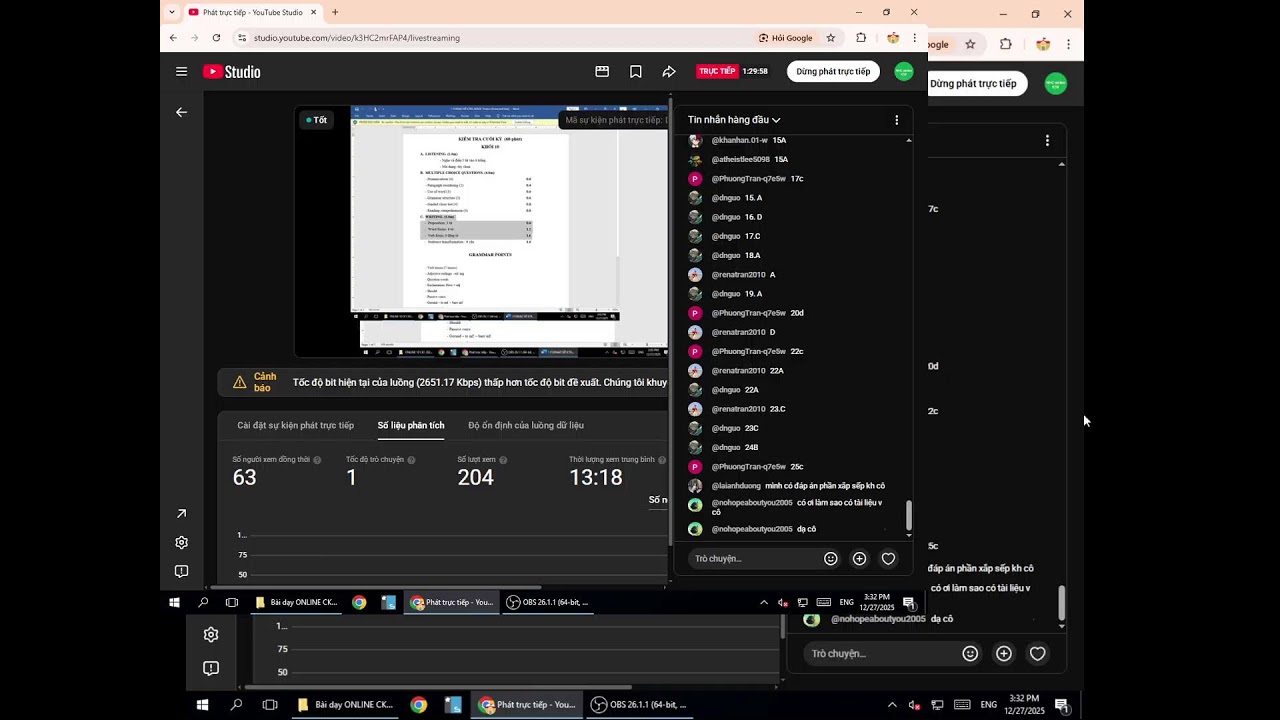The width and height of the screenshot is (1280, 720).
Task: Click the plus icon in front window's chat box
Action: pos(859,559)
